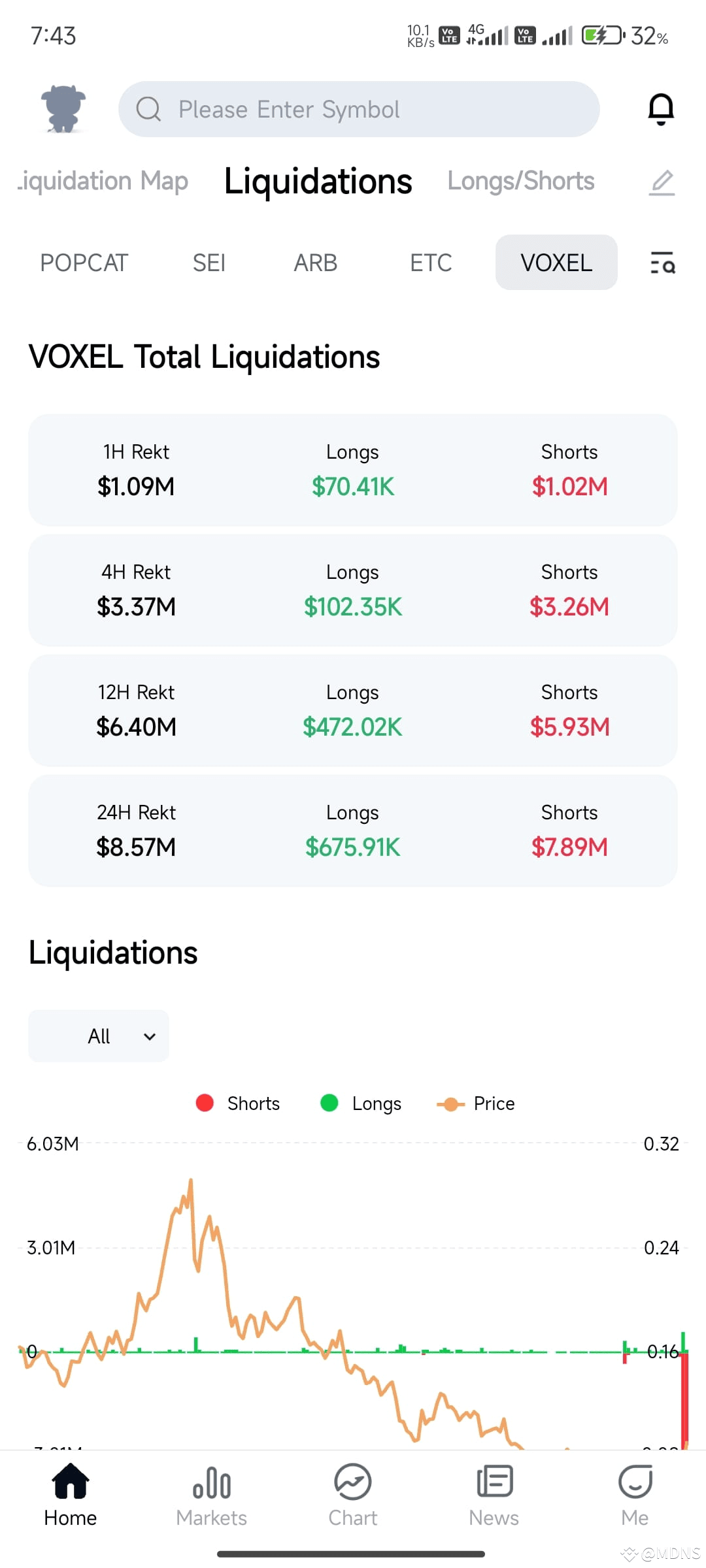The width and height of the screenshot is (706, 1568).
Task: Tap the bull mascot logo icon
Action: pos(63,108)
